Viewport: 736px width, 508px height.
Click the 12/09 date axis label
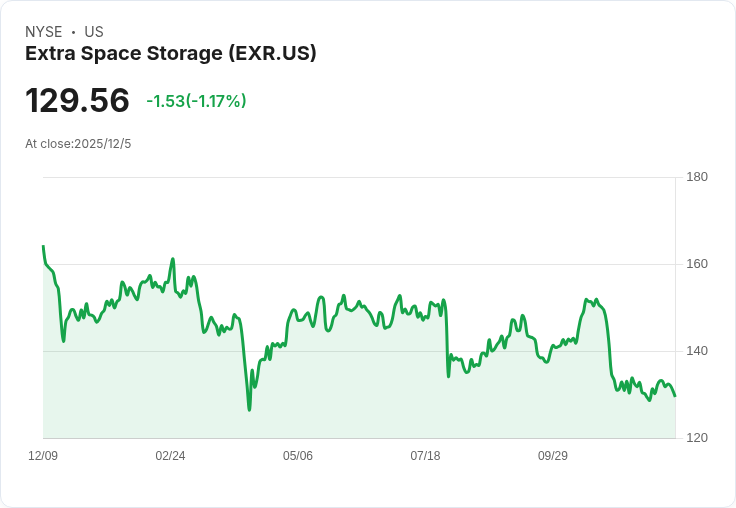click(x=43, y=456)
